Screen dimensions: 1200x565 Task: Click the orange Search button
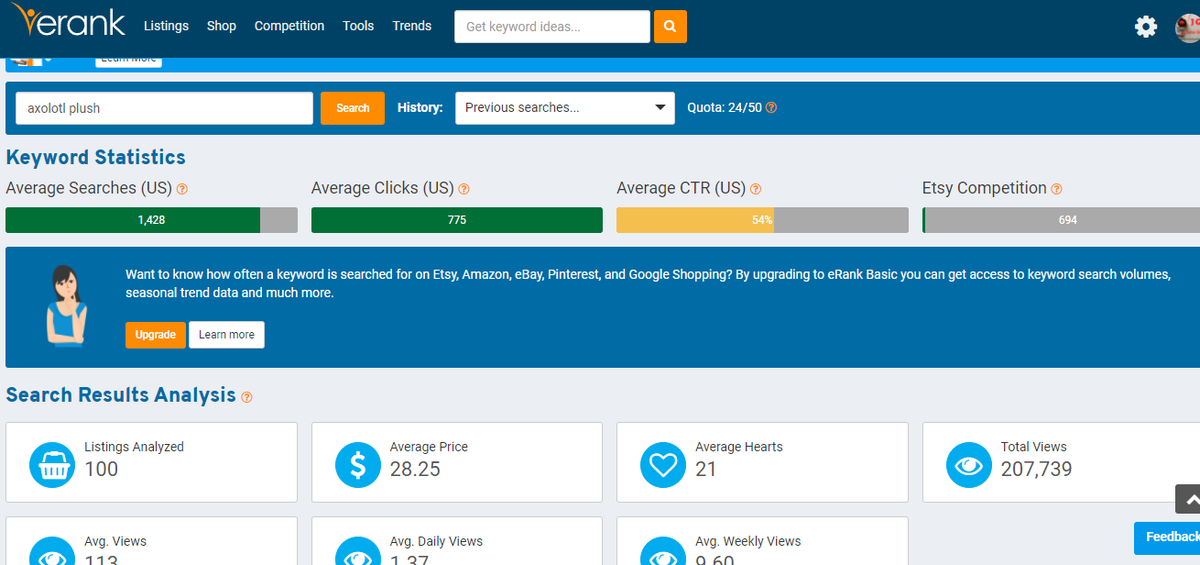[x=352, y=108]
